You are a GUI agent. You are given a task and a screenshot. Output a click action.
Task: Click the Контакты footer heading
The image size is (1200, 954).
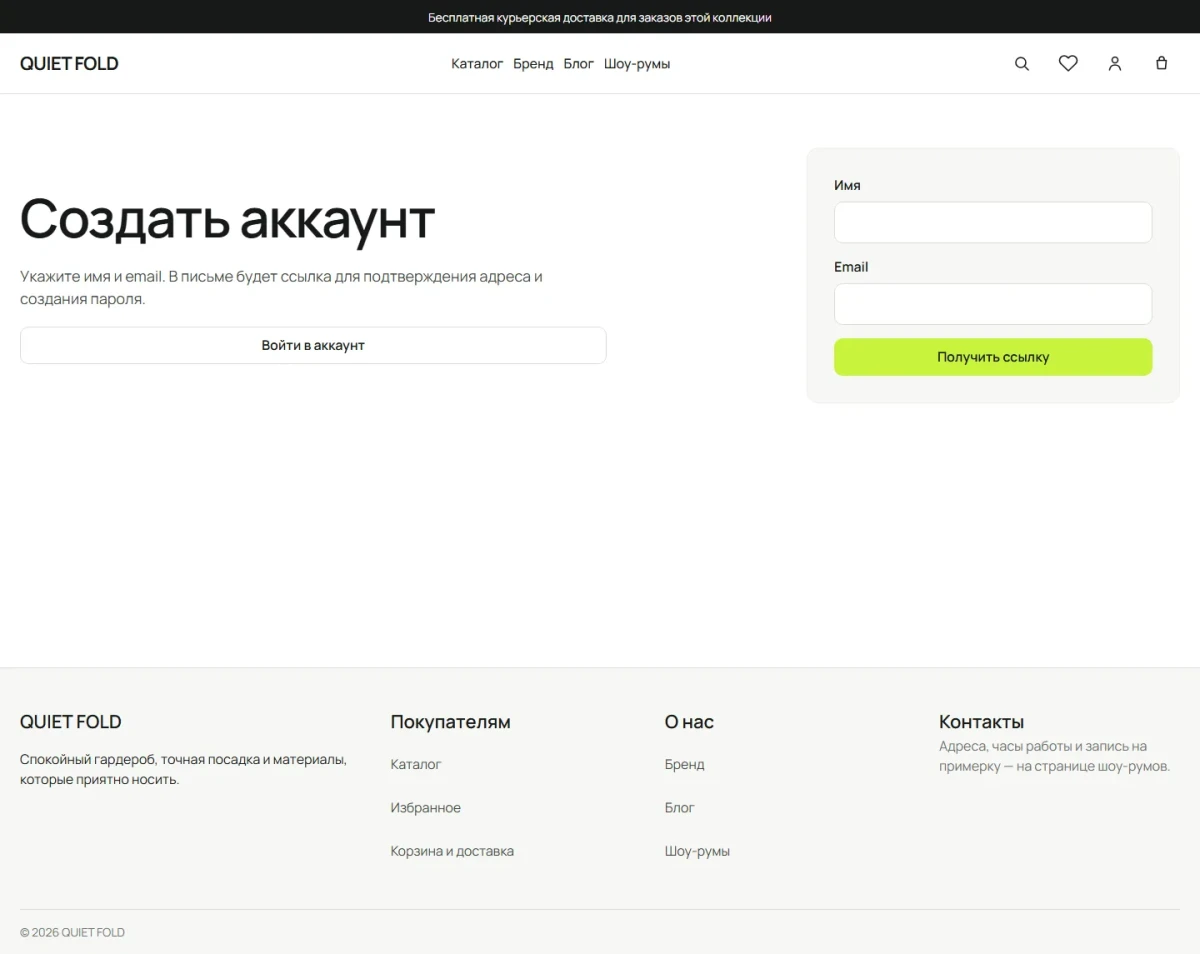982,722
